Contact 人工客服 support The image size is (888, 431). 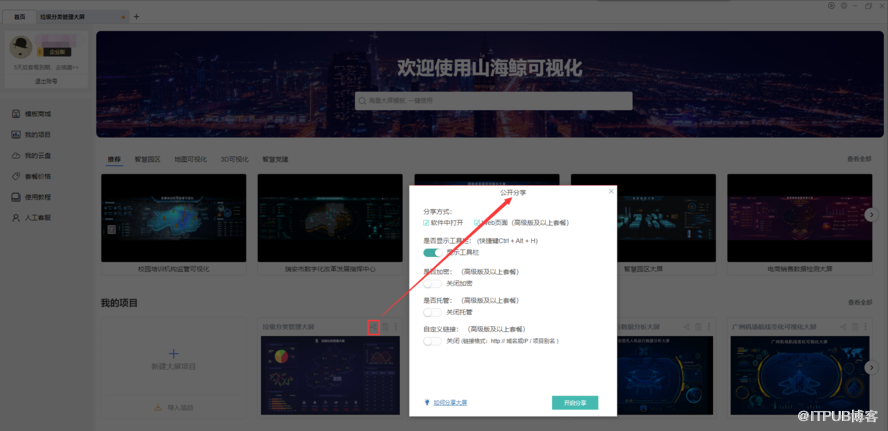tap(36, 218)
